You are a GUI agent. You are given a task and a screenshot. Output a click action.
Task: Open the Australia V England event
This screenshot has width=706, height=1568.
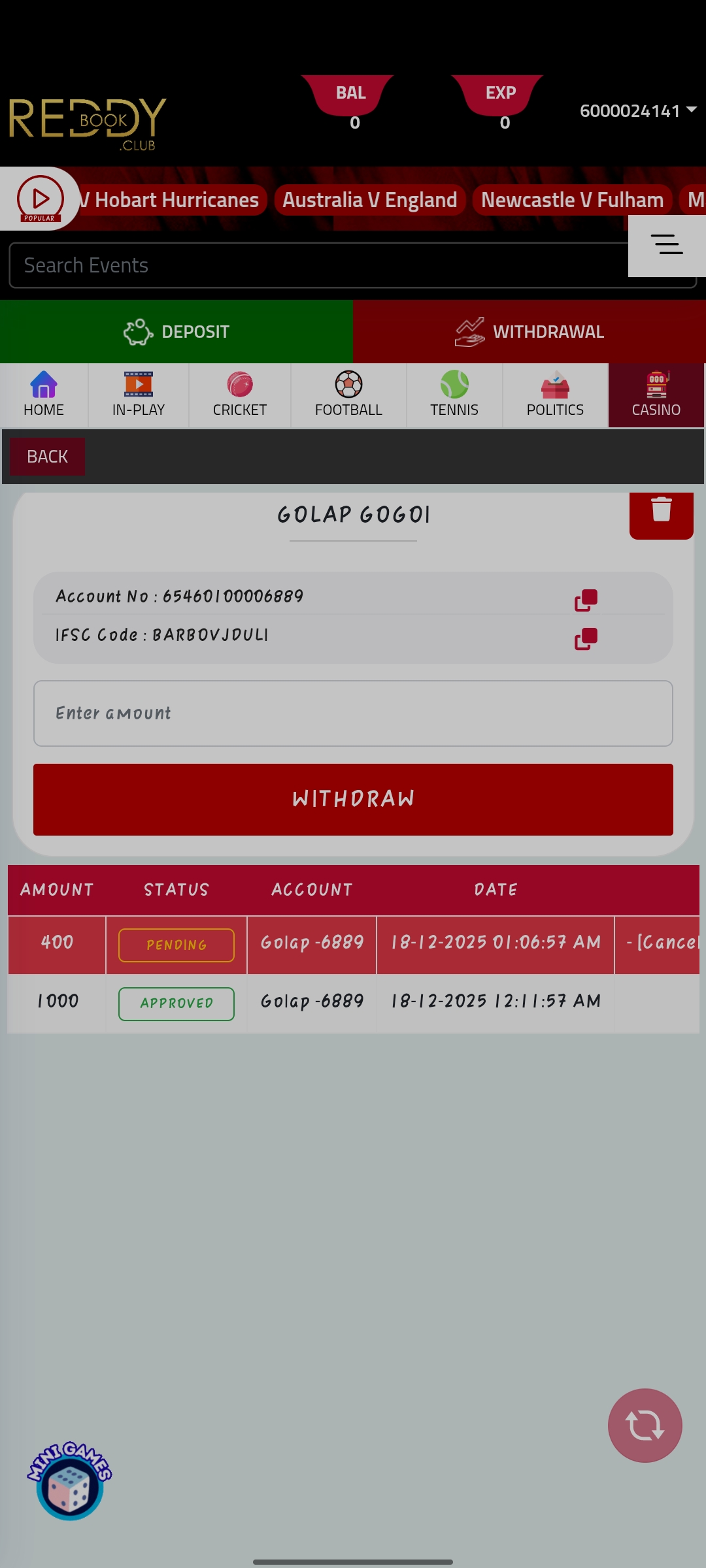click(369, 200)
